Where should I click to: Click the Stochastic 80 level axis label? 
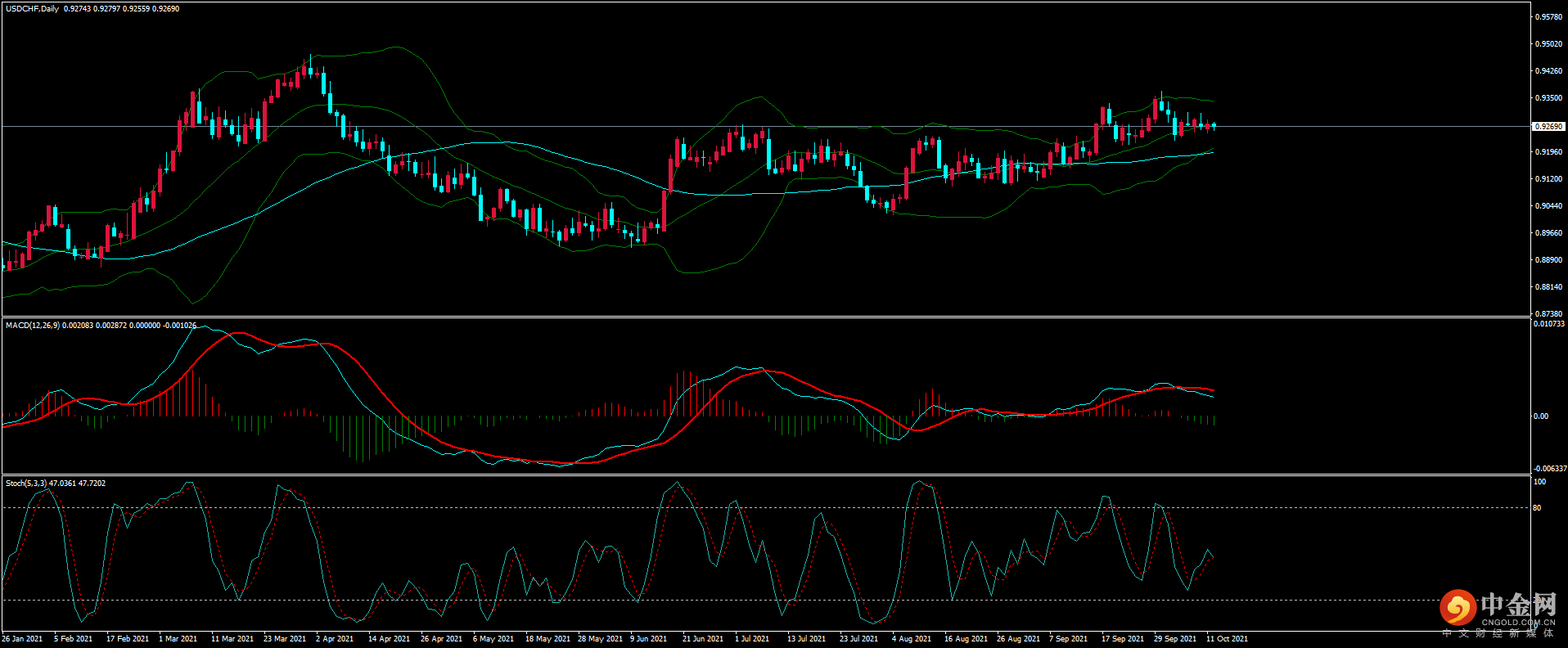[x=1537, y=508]
